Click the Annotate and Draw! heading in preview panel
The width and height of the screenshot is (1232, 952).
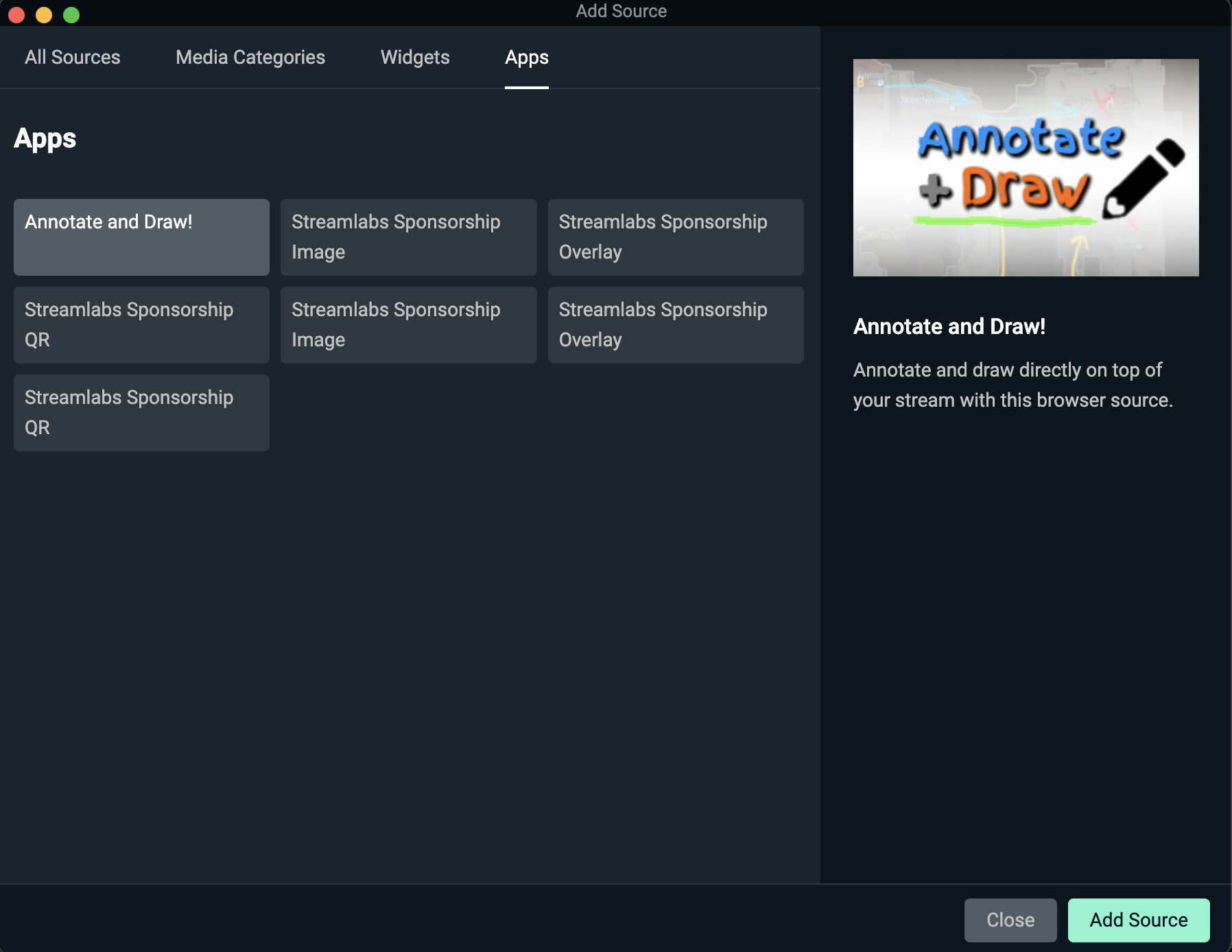tap(949, 326)
